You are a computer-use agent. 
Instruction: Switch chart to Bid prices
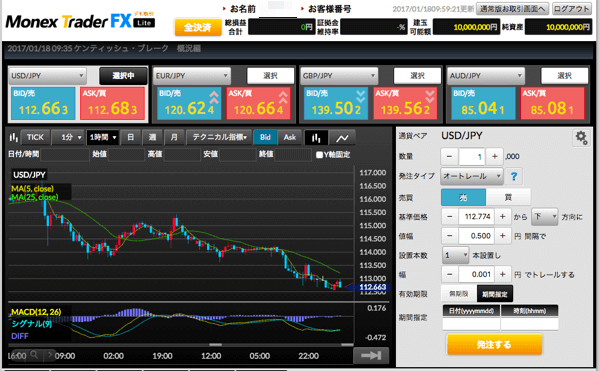coord(265,137)
